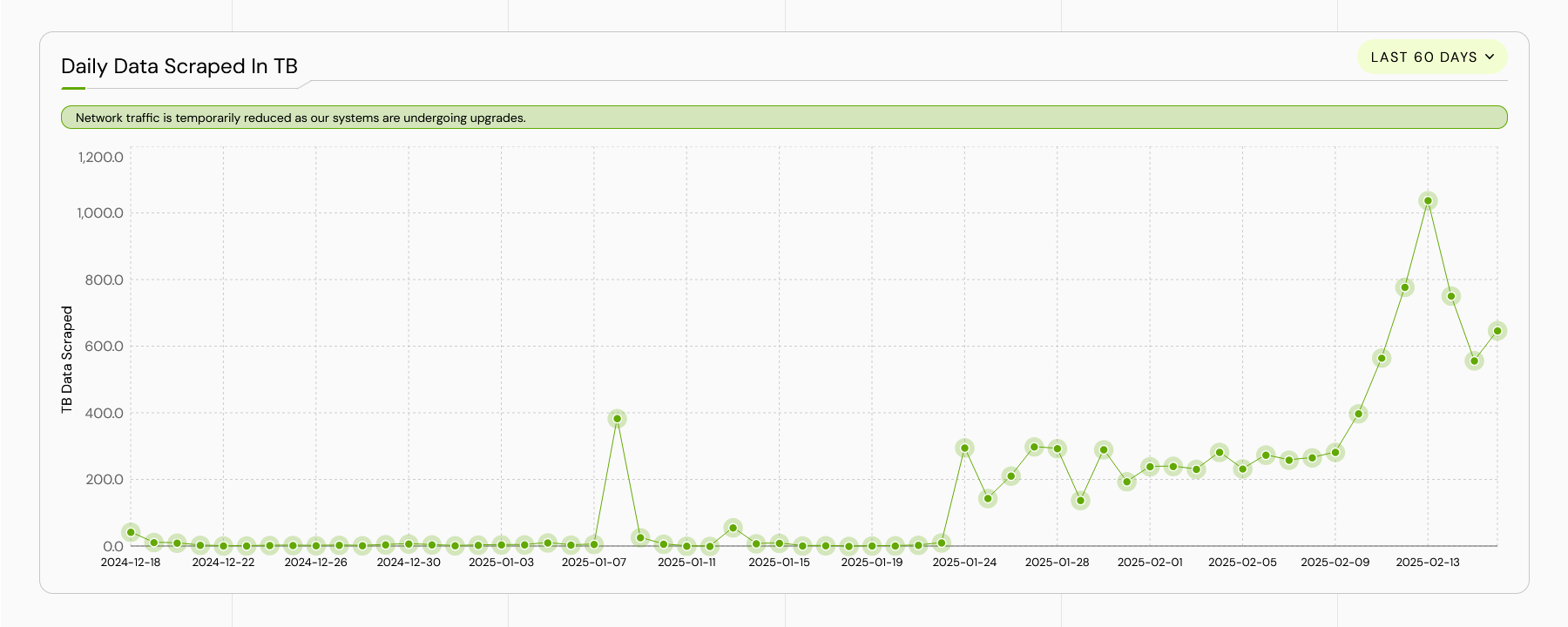Select the peak data point on 2025-02-13

click(1428, 201)
